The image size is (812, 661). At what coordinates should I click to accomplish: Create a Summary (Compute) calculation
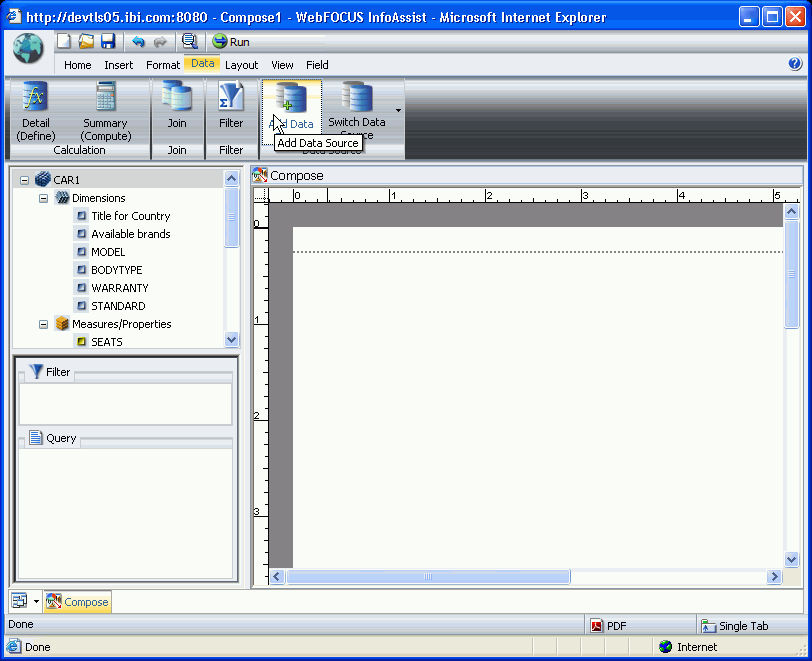[106, 111]
